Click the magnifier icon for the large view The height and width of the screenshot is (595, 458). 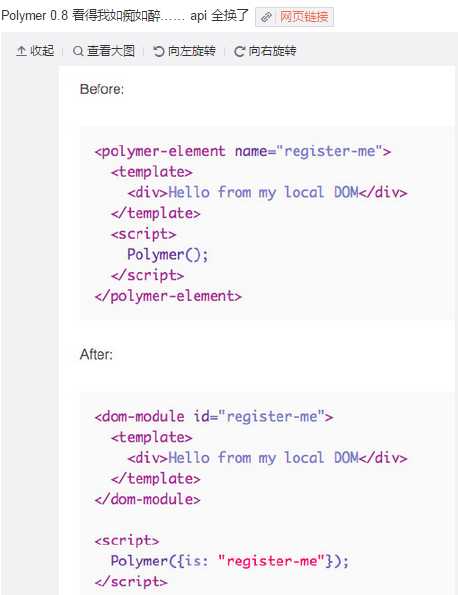[x=78, y=51]
